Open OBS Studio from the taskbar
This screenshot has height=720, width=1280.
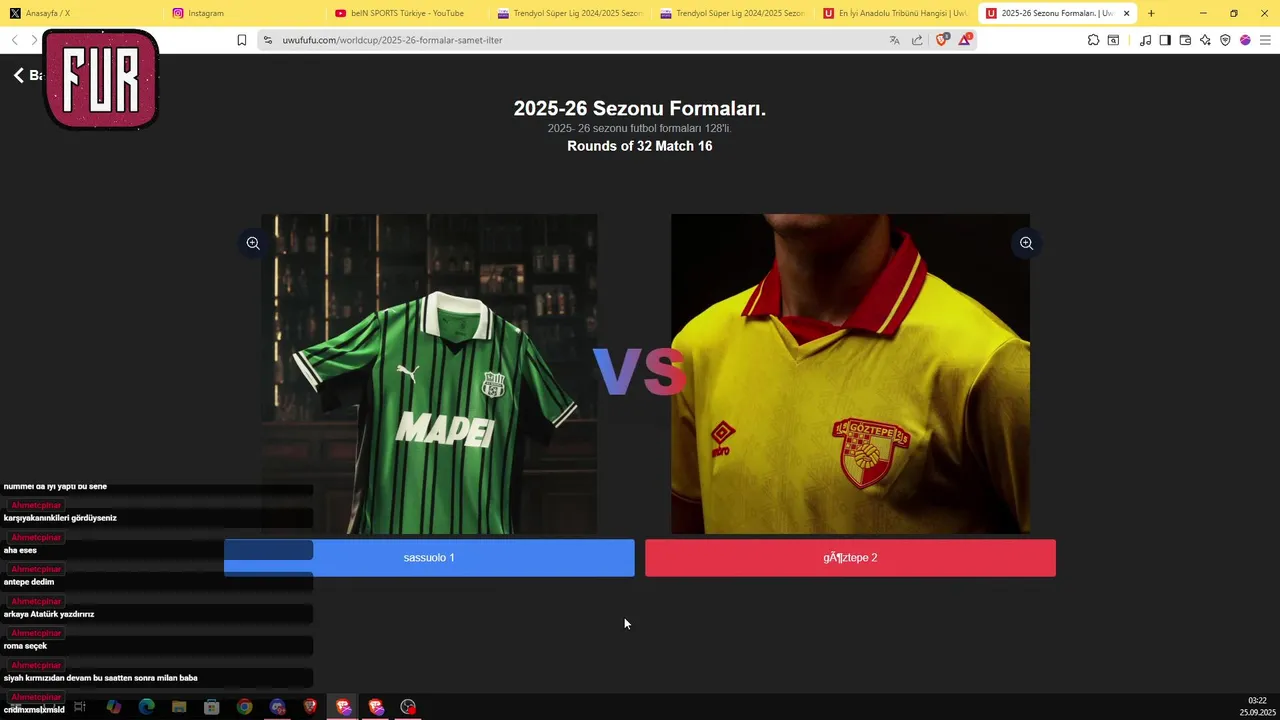[x=408, y=707]
